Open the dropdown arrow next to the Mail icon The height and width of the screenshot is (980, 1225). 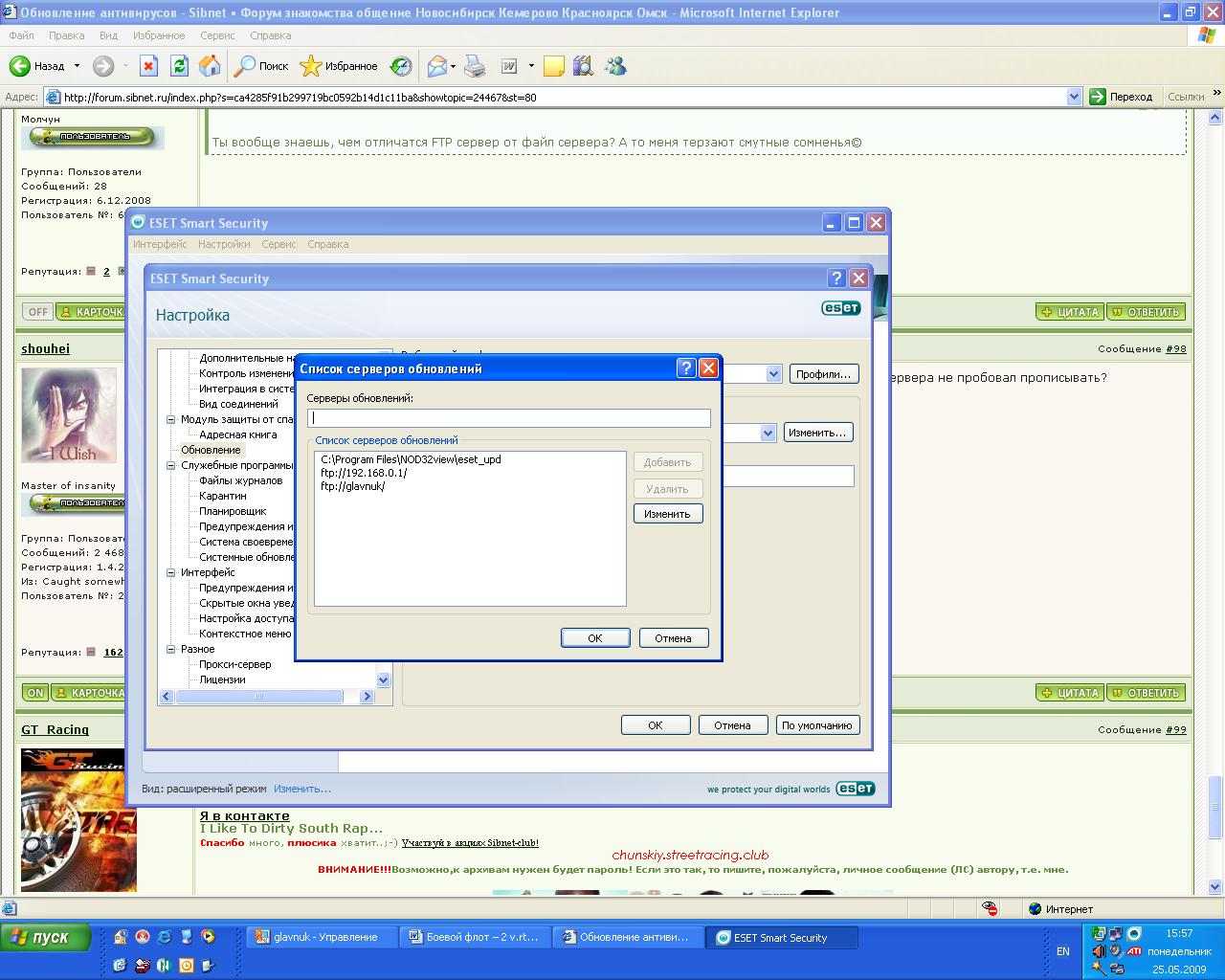453,66
